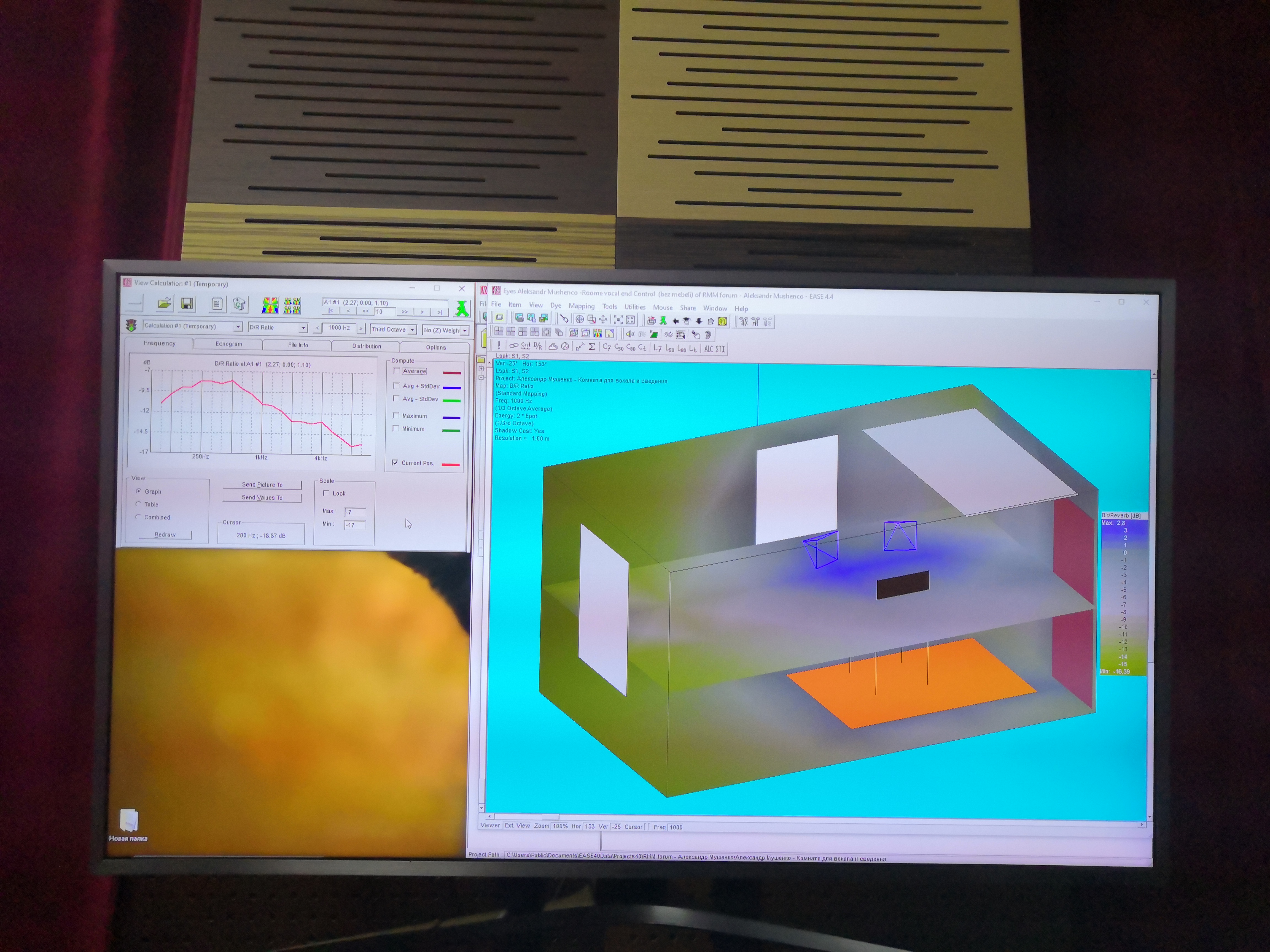
Task: Click the audience grid icon in View Calculation
Action: click(x=292, y=306)
